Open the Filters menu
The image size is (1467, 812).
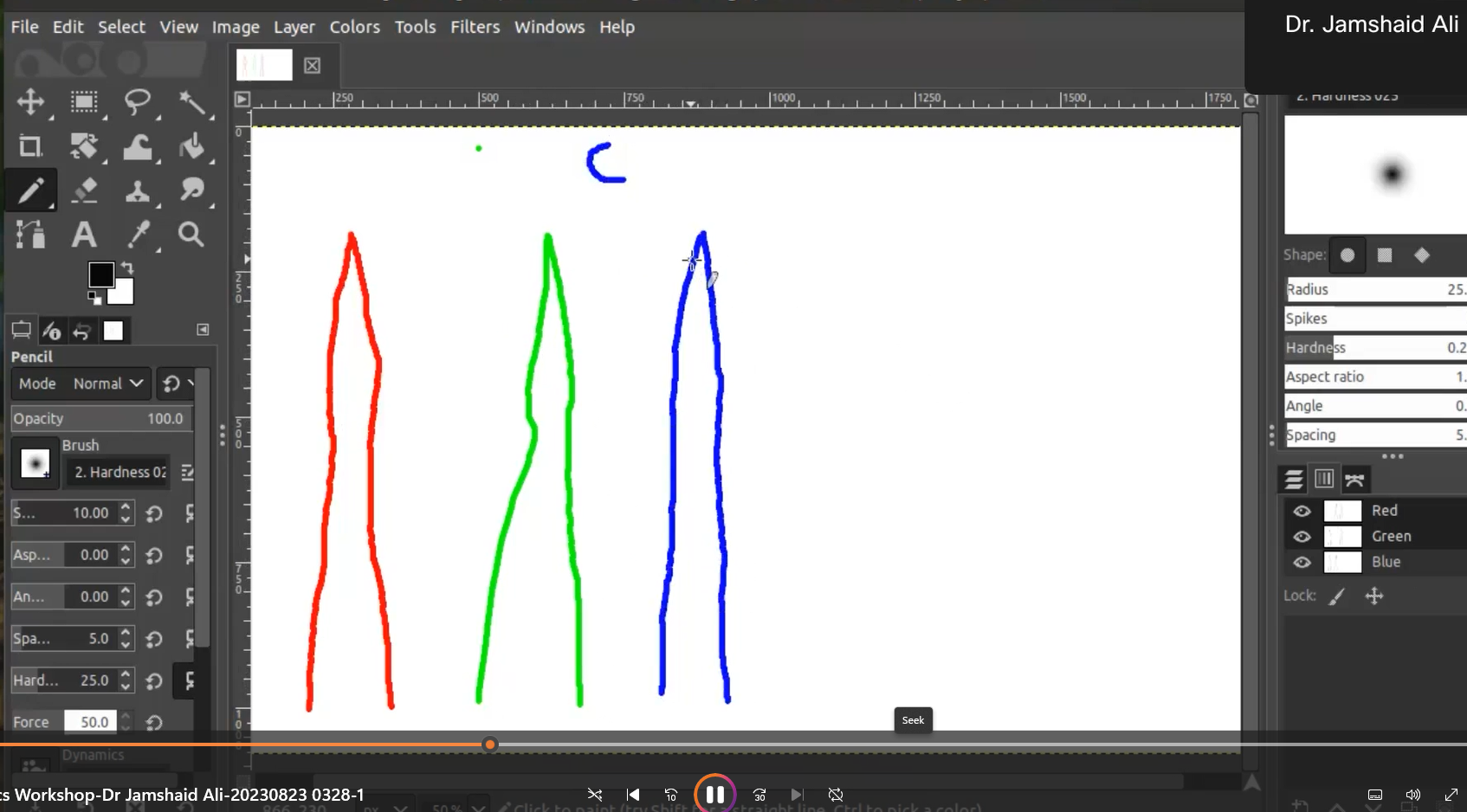click(x=475, y=27)
